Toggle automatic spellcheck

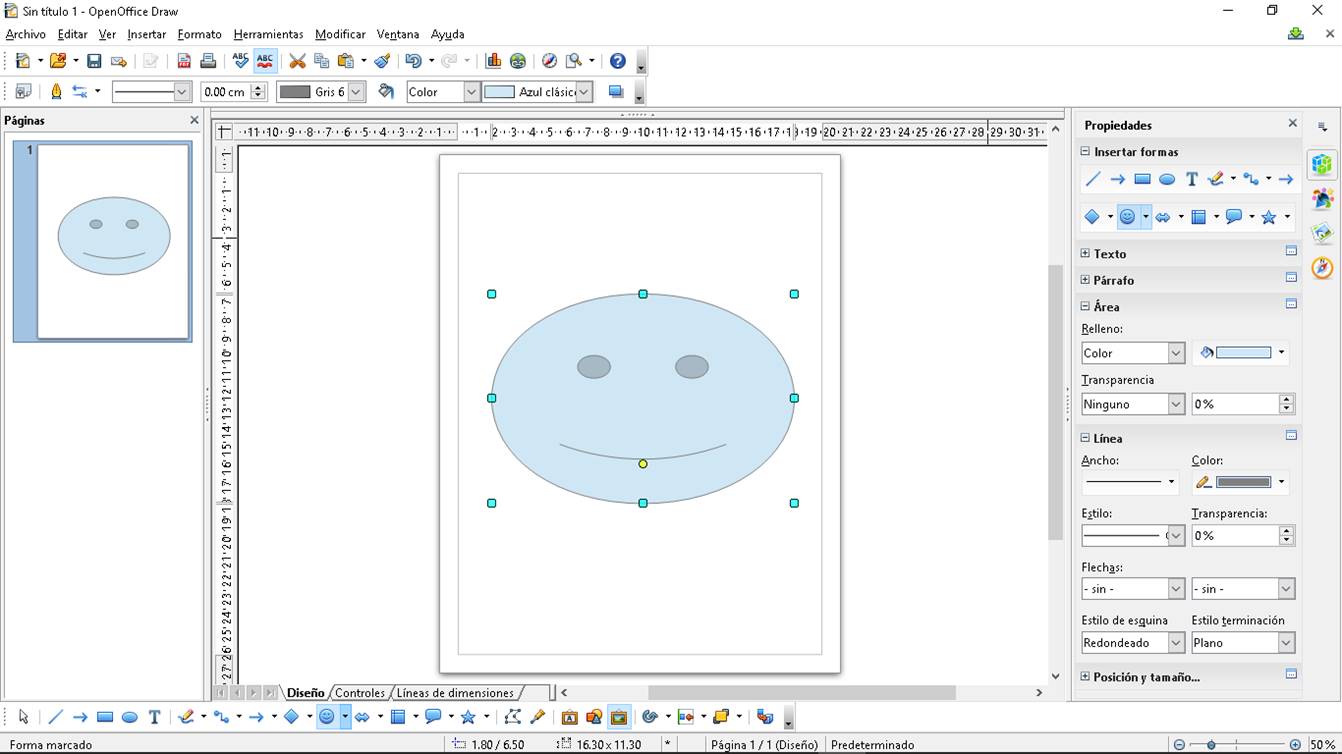(263, 60)
